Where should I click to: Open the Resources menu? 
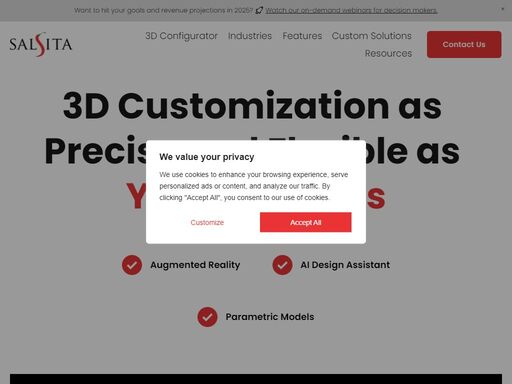point(388,53)
